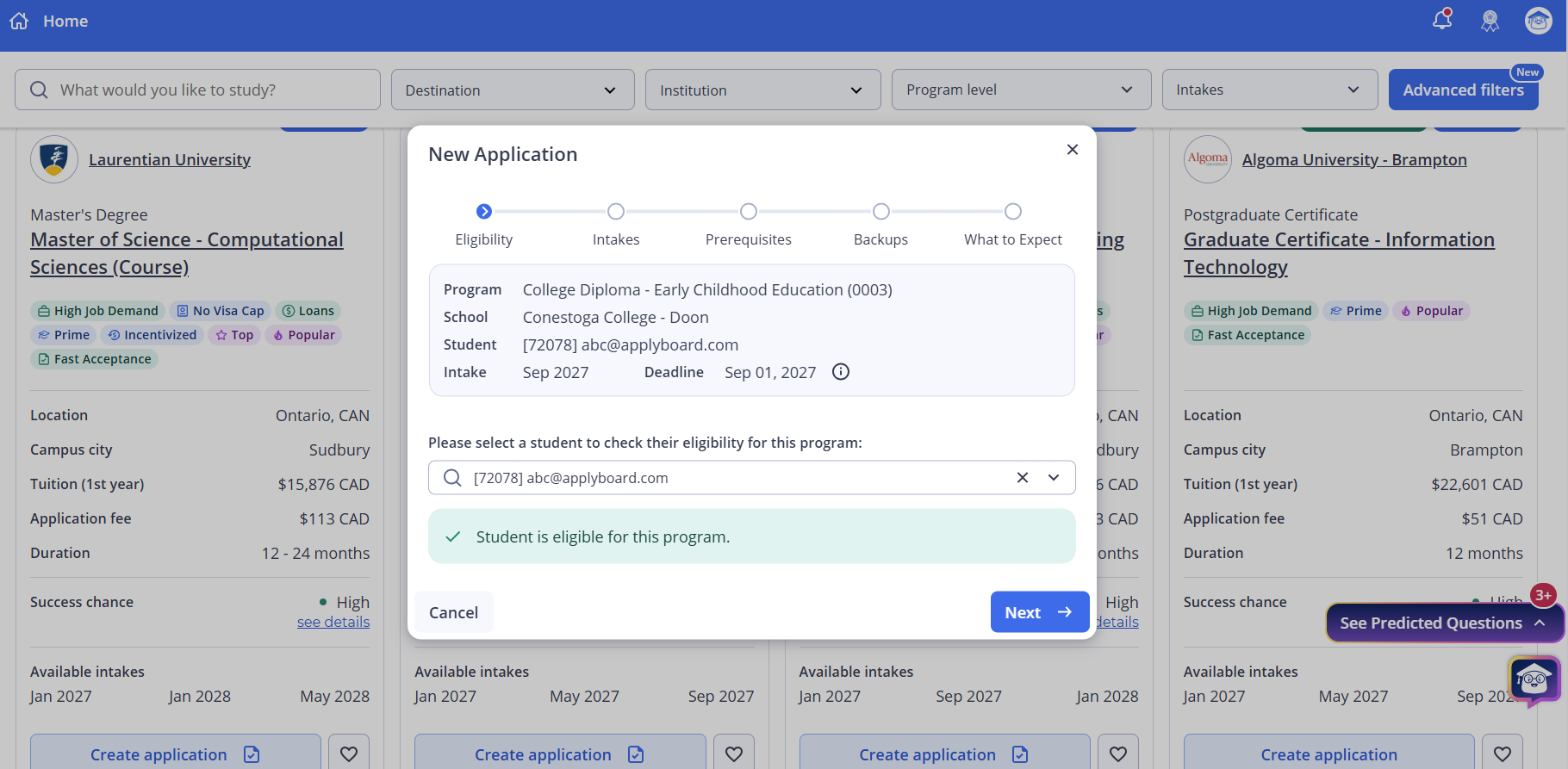Cancel the new application

[x=454, y=612]
